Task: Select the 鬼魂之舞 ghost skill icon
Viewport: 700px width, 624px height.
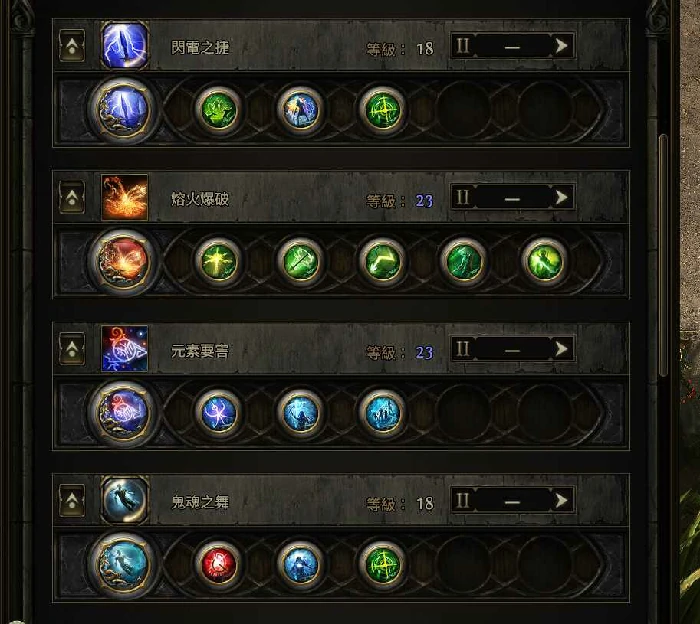Action: (125, 500)
